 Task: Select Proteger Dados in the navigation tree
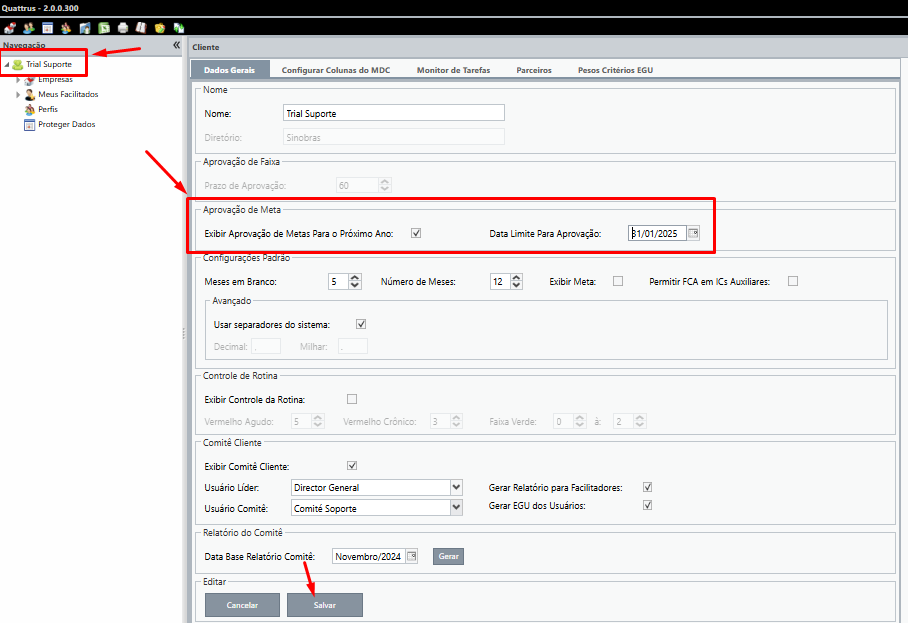pos(67,124)
